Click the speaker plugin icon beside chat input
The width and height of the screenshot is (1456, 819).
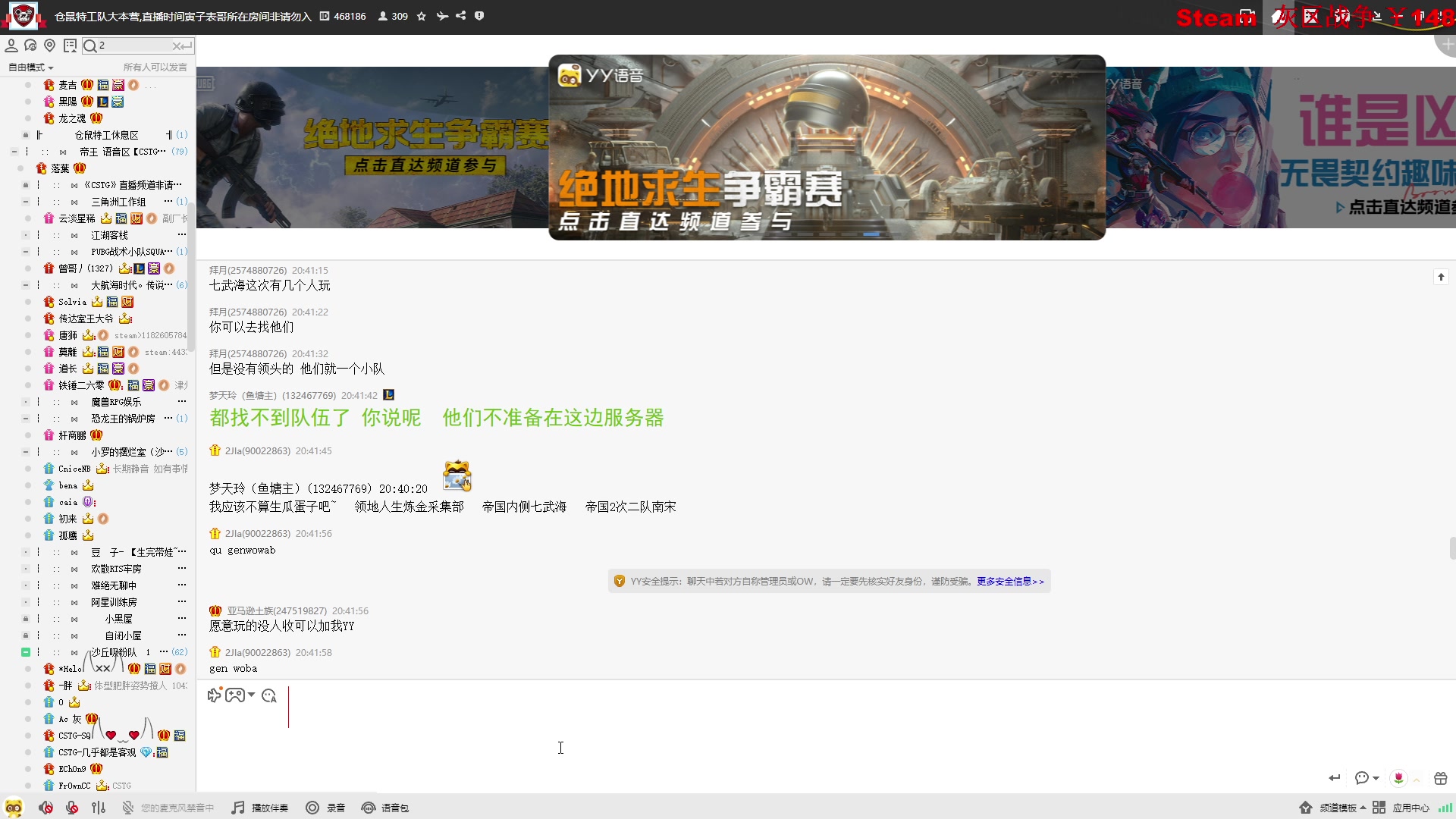point(215,695)
